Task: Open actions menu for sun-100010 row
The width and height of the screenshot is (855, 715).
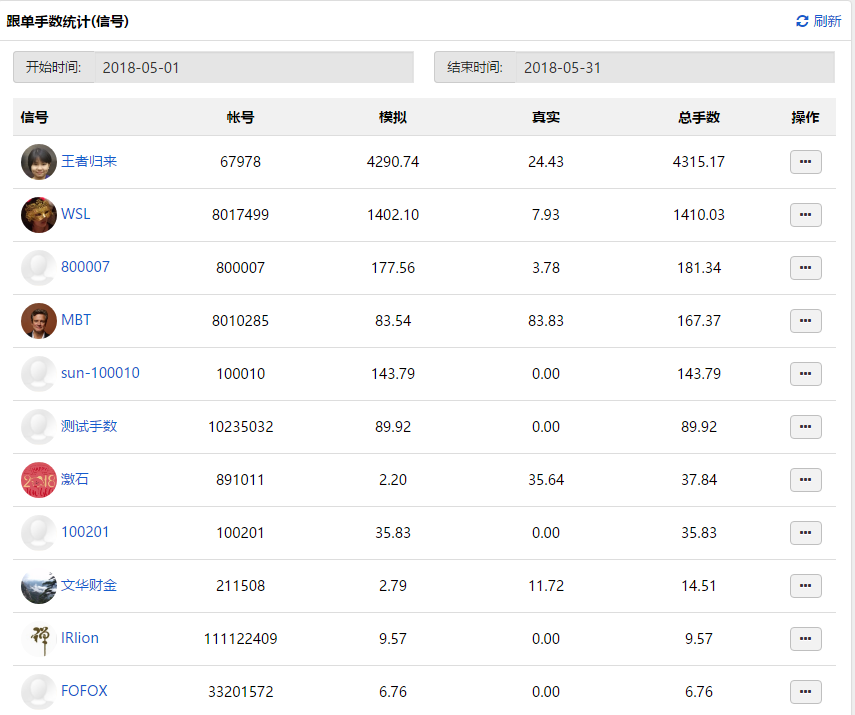Action: click(805, 374)
